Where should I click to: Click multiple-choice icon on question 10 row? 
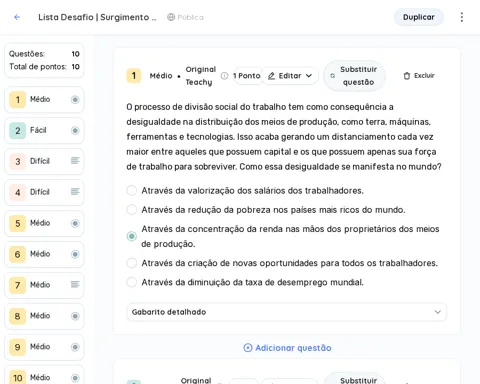[x=75, y=378]
